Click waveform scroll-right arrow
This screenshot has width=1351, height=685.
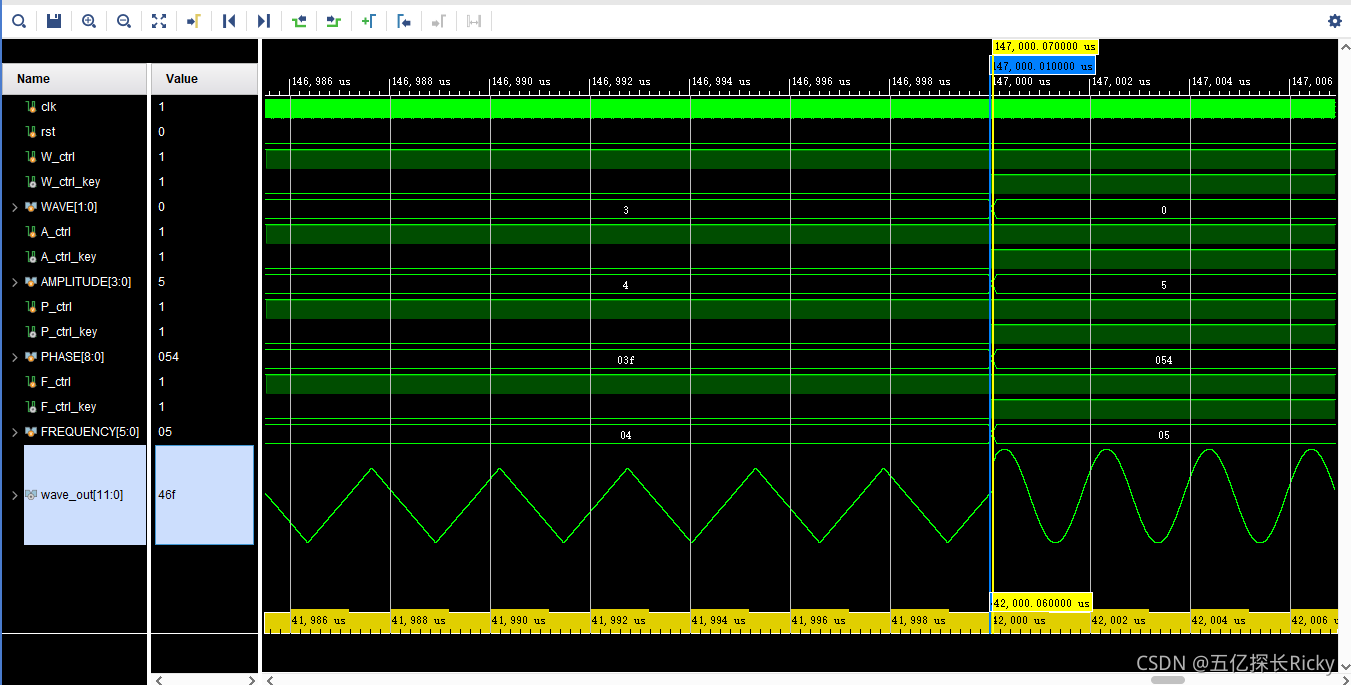click(1331, 680)
